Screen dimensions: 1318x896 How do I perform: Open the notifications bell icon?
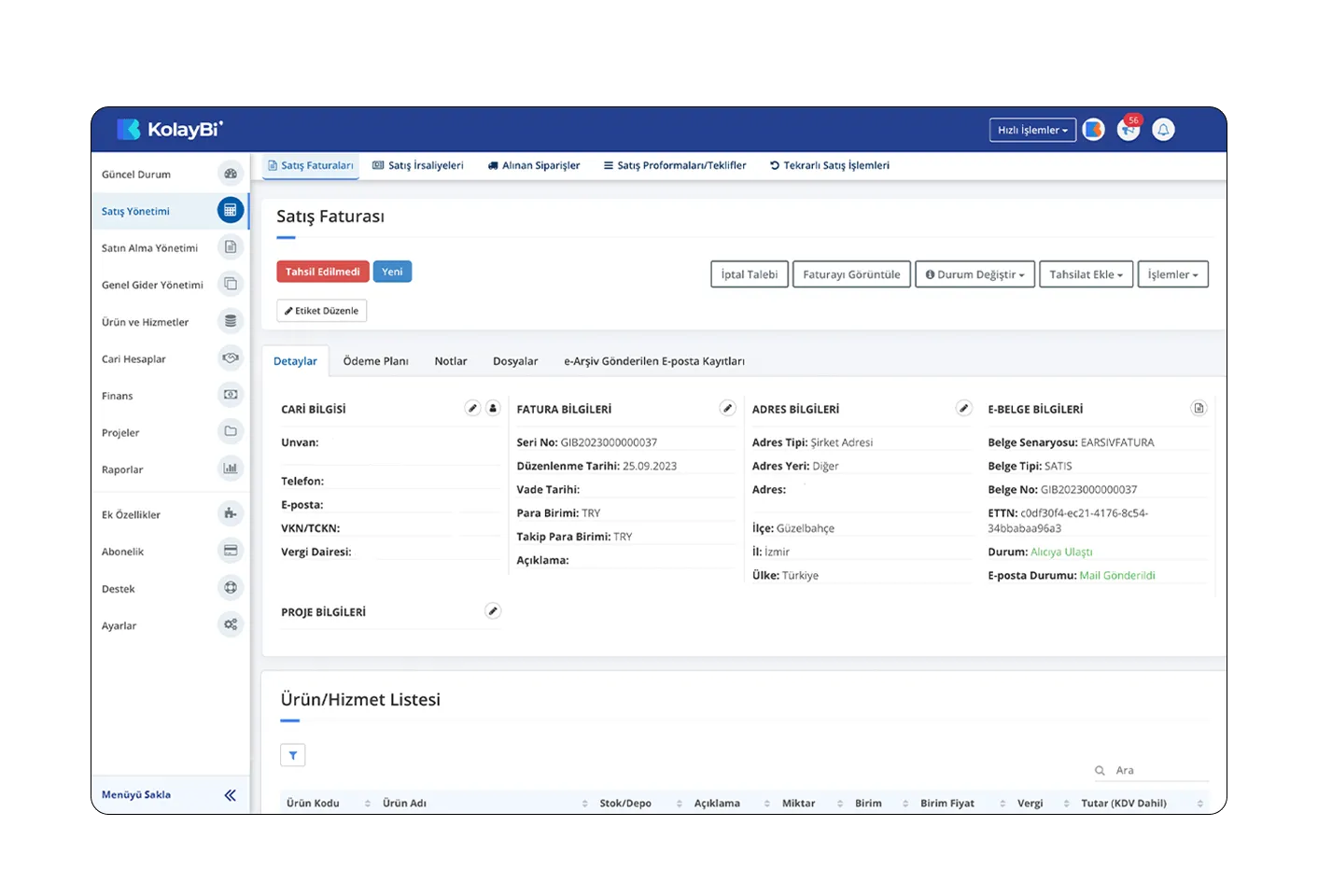coord(1163,130)
